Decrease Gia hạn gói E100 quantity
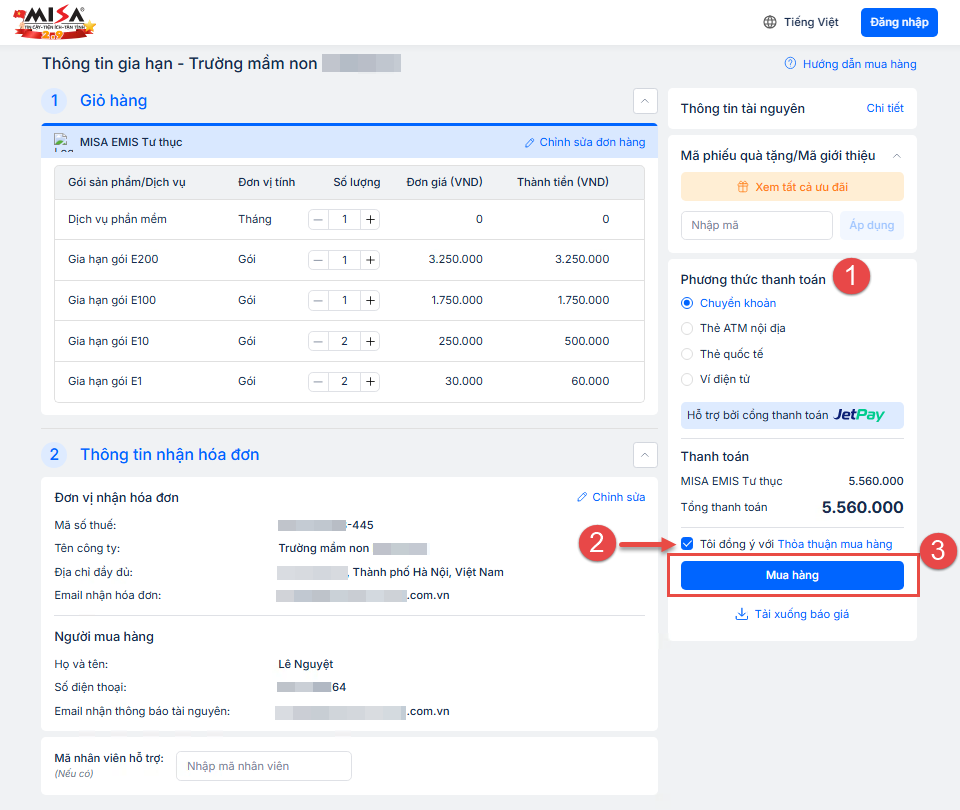960x810 pixels. point(318,300)
